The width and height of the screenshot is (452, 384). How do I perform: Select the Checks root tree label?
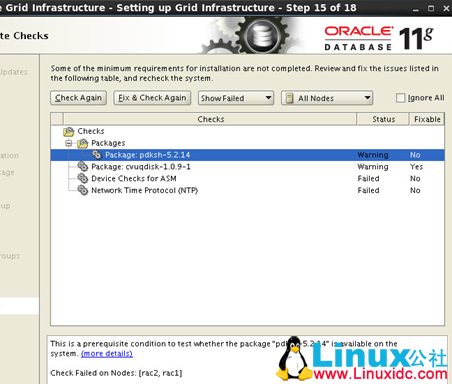[x=91, y=131]
